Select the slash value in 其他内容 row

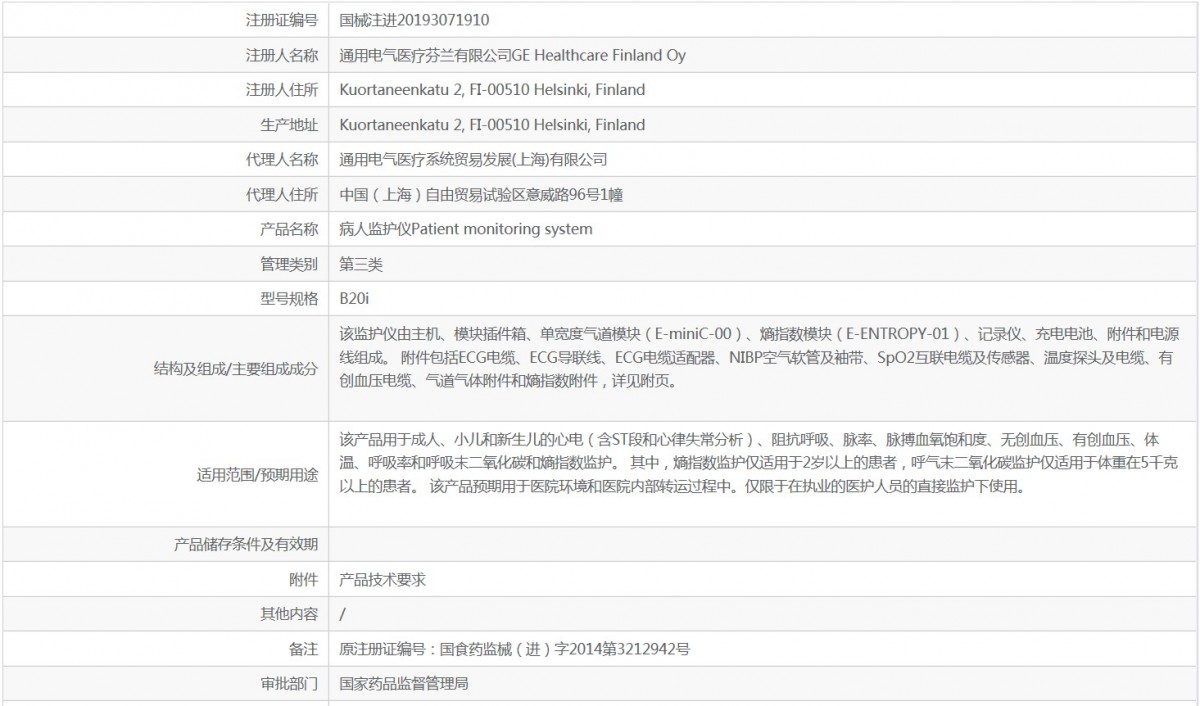tap(342, 614)
